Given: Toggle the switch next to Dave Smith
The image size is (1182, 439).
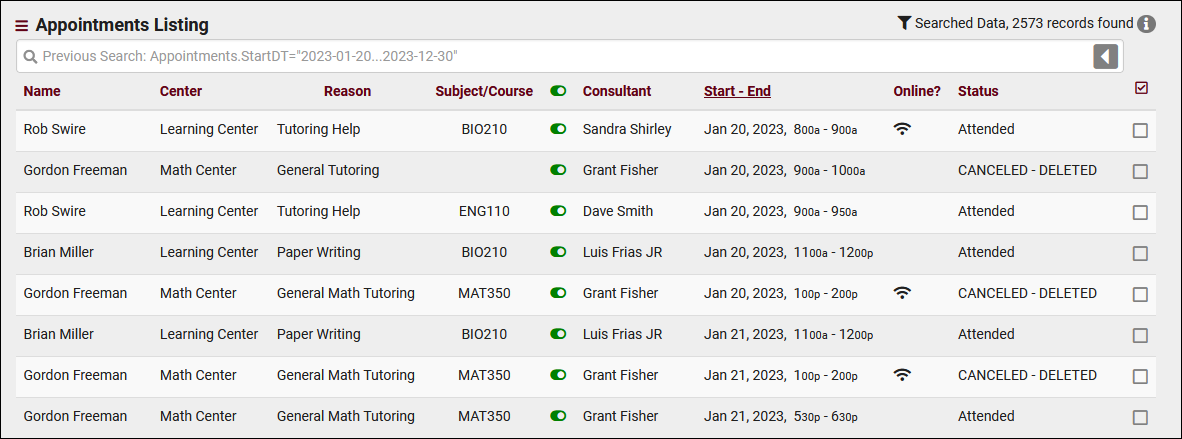Looking at the screenshot, I should pyautogui.click(x=558, y=211).
